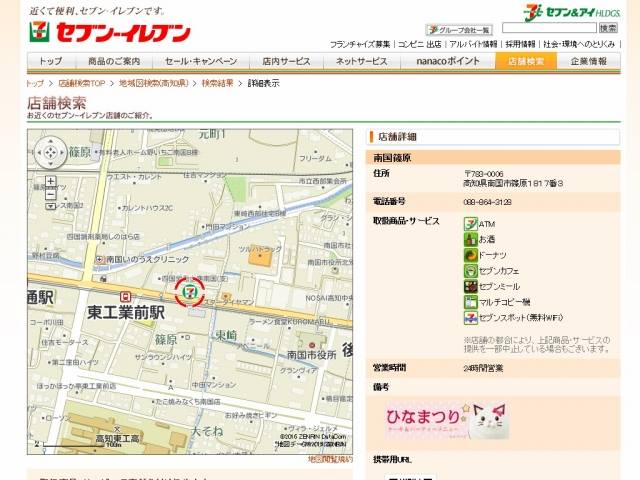Open the 商品のご案内 tab

point(114,61)
